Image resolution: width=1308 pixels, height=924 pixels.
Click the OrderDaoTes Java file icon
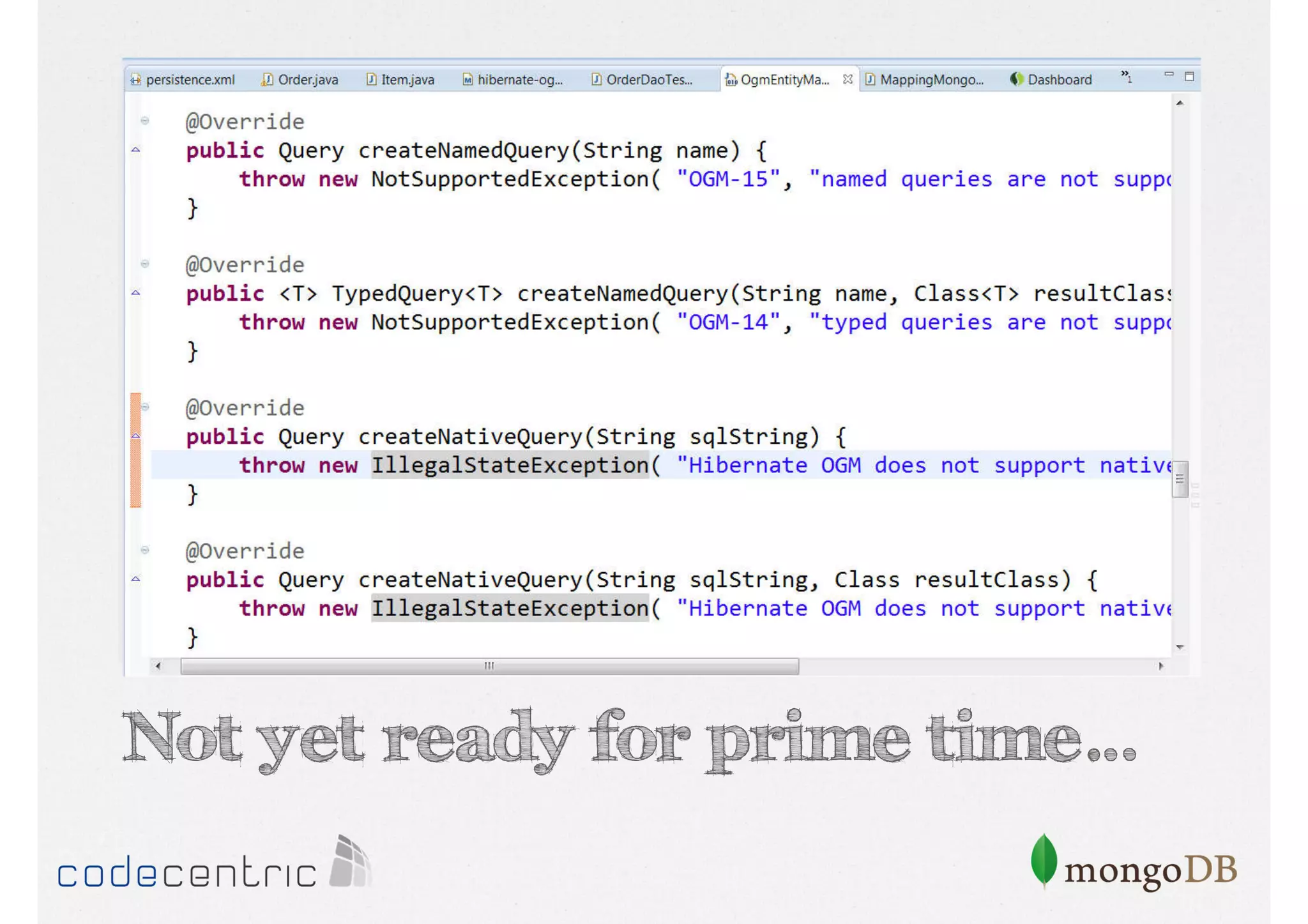[596, 79]
